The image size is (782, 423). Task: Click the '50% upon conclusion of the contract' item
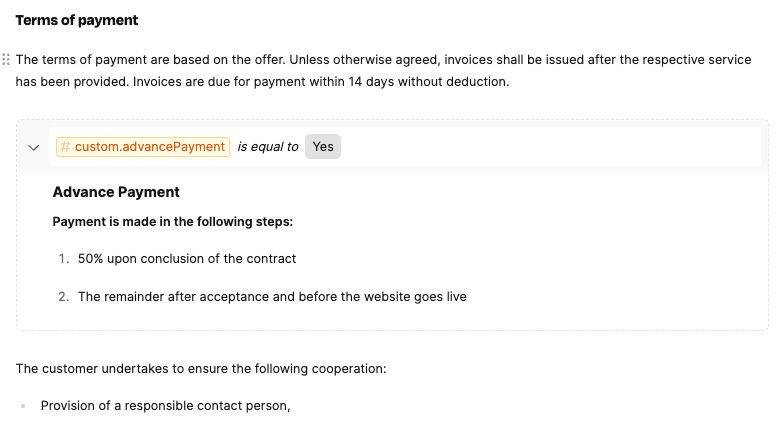click(187, 259)
